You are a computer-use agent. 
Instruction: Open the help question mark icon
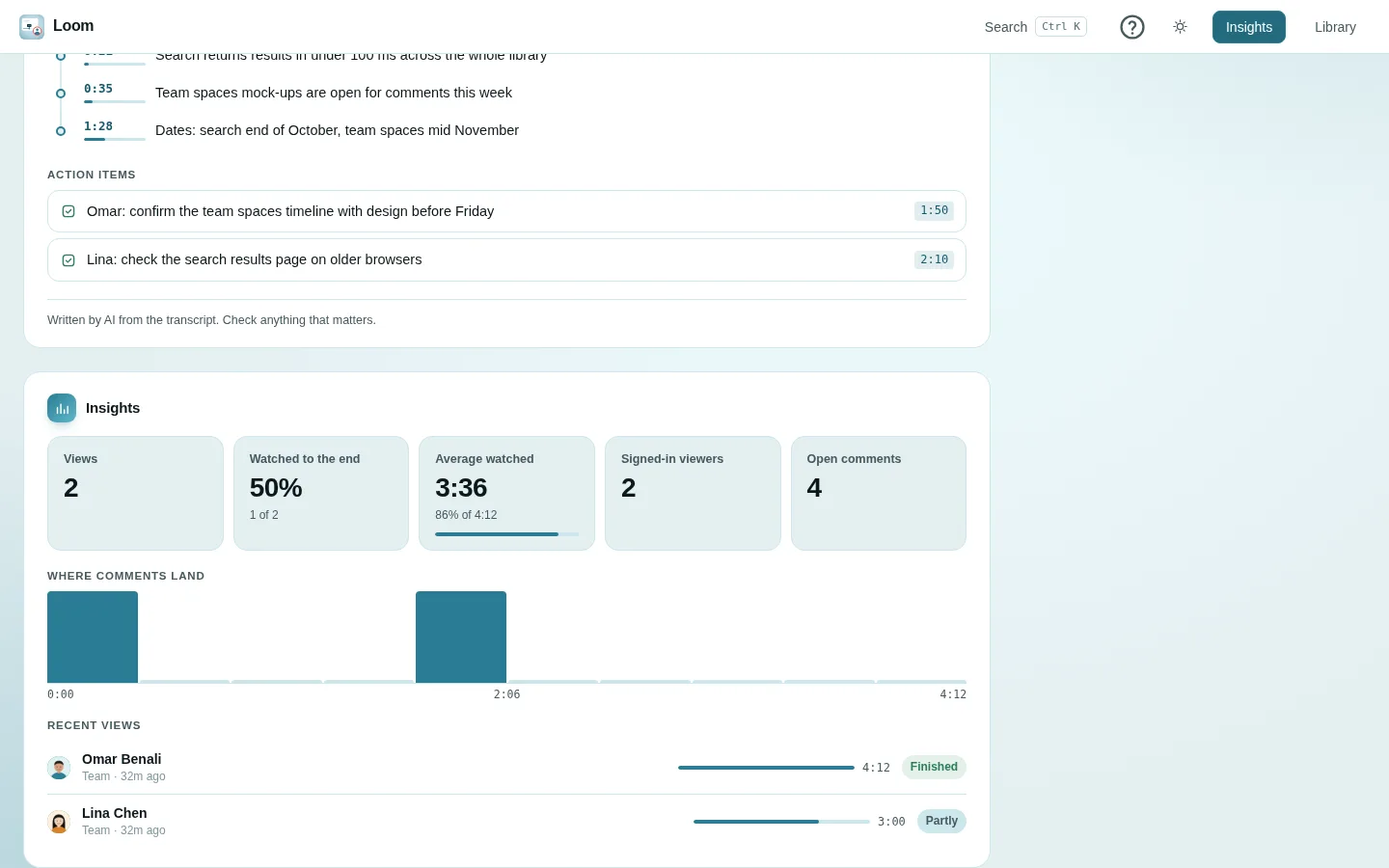point(1132,27)
